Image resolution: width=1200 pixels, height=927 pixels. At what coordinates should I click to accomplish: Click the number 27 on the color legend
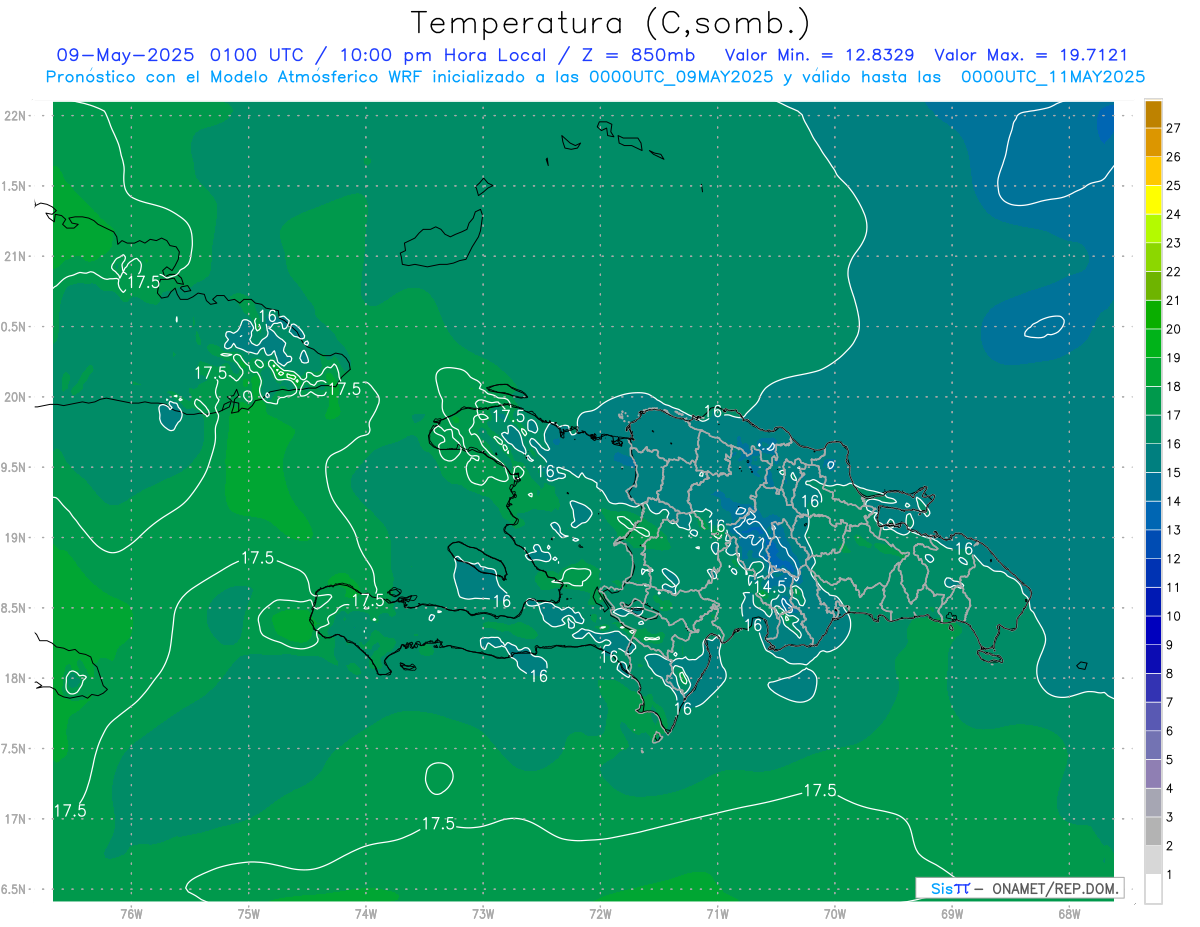pos(1173,128)
